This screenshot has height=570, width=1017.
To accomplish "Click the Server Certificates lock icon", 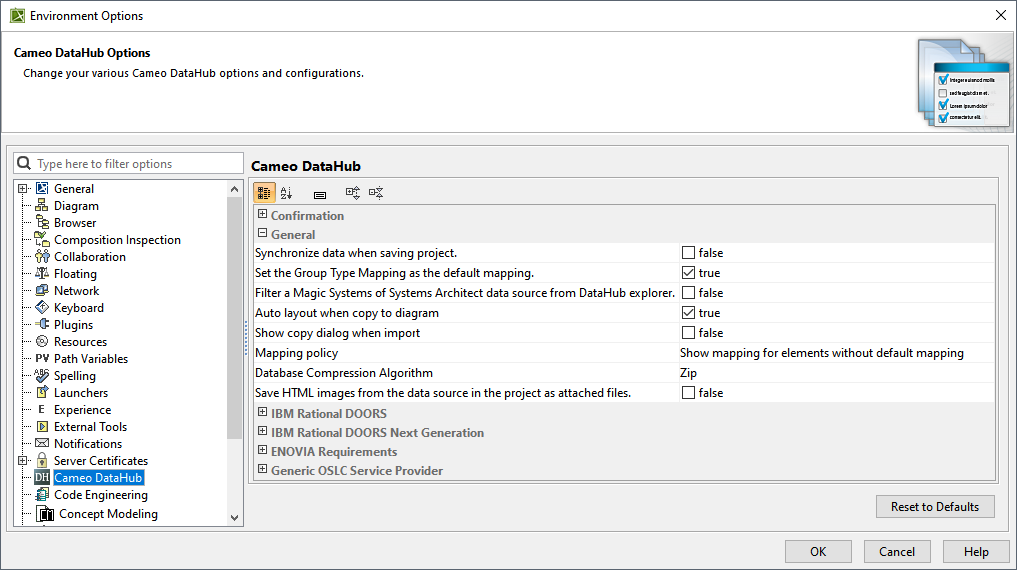I will click(42, 461).
